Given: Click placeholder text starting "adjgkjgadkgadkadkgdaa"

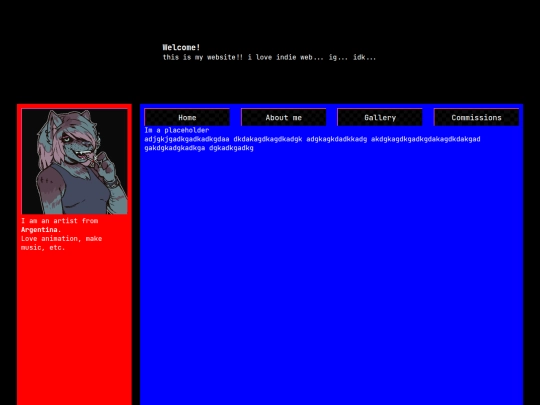Looking at the screenshot, I should 312,139.
